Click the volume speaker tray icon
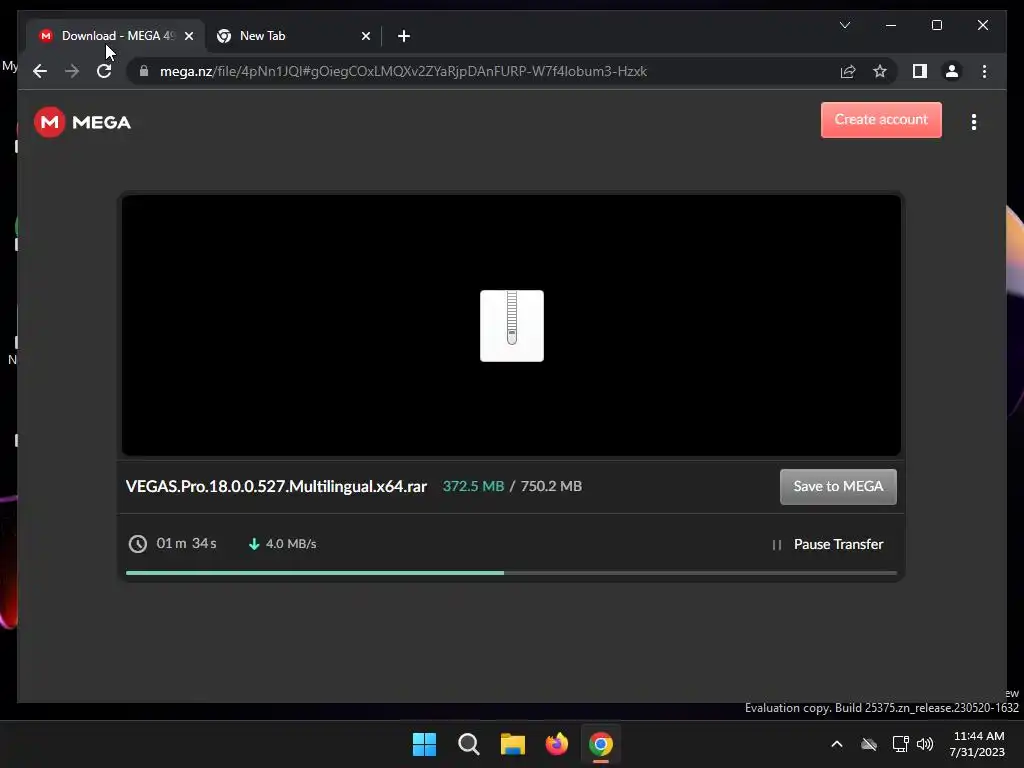The image size is (1024, 768). coord(925,744)
